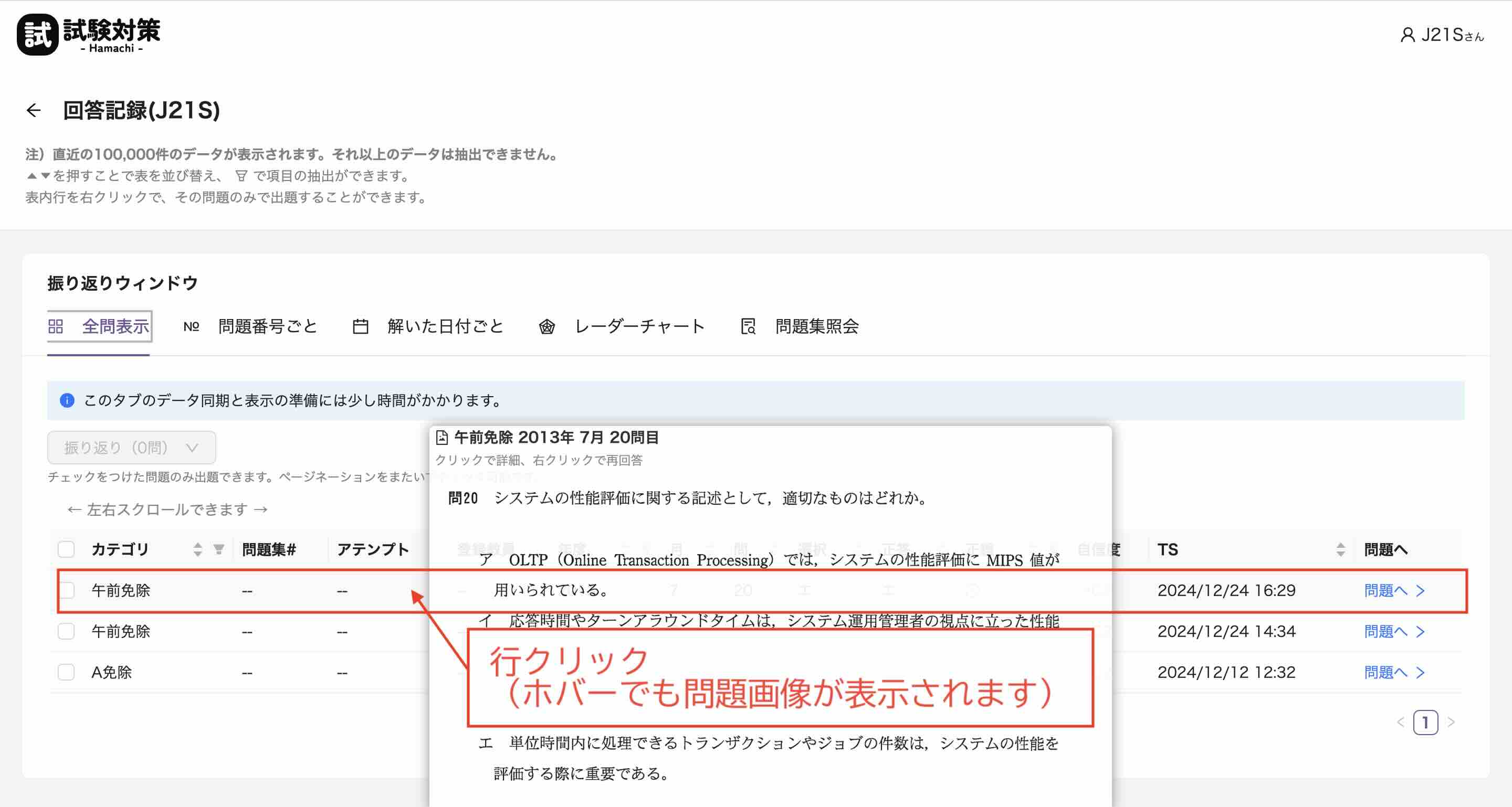Open the 振り返り（0問） dropdown
This screenshot has height=807, width=1512.
click(131, 447)
